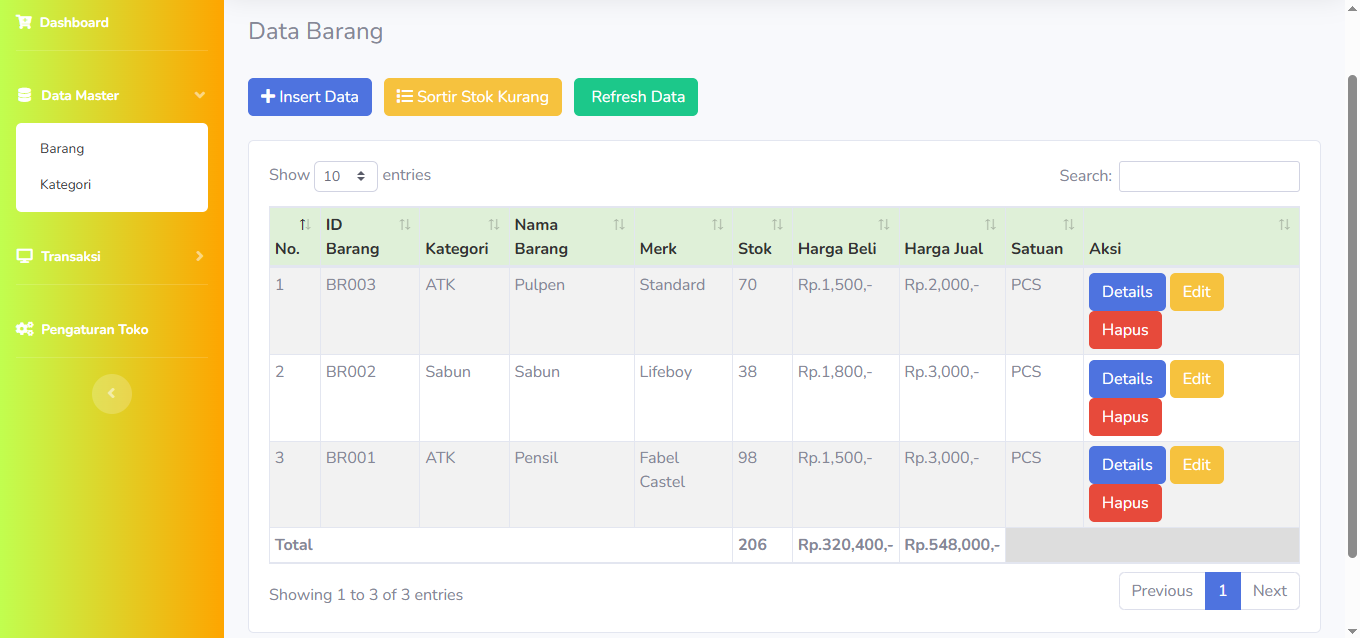Focus the Search input field

click(x=1208, y=176)
